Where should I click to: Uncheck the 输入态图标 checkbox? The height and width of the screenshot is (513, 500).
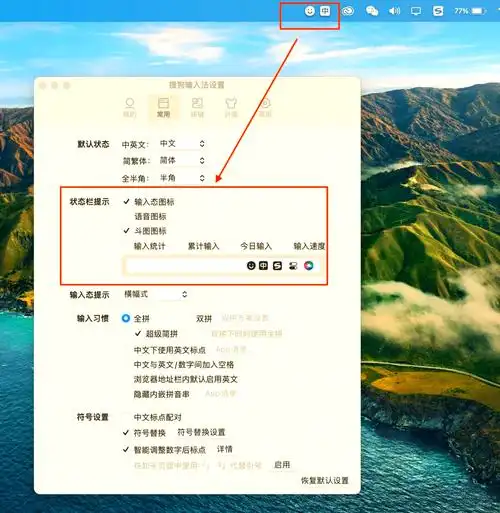[x=126, y=202]
